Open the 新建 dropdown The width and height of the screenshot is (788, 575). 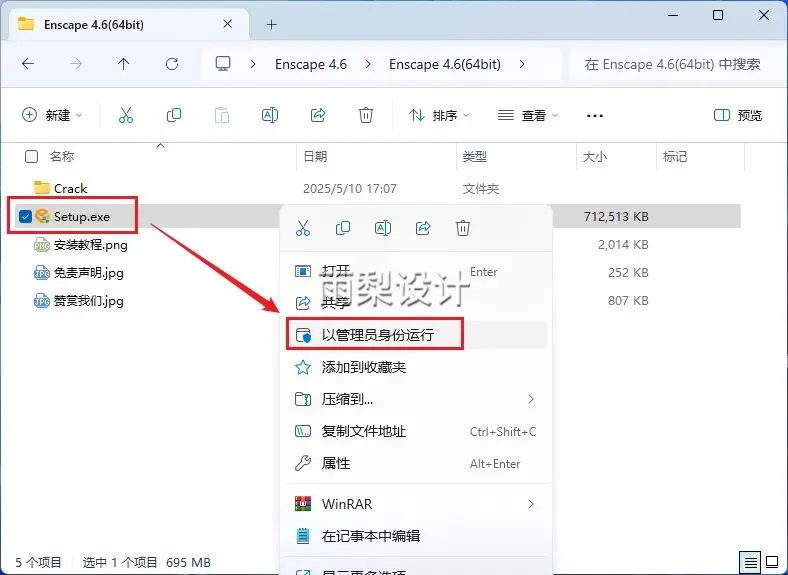[52, 115]
